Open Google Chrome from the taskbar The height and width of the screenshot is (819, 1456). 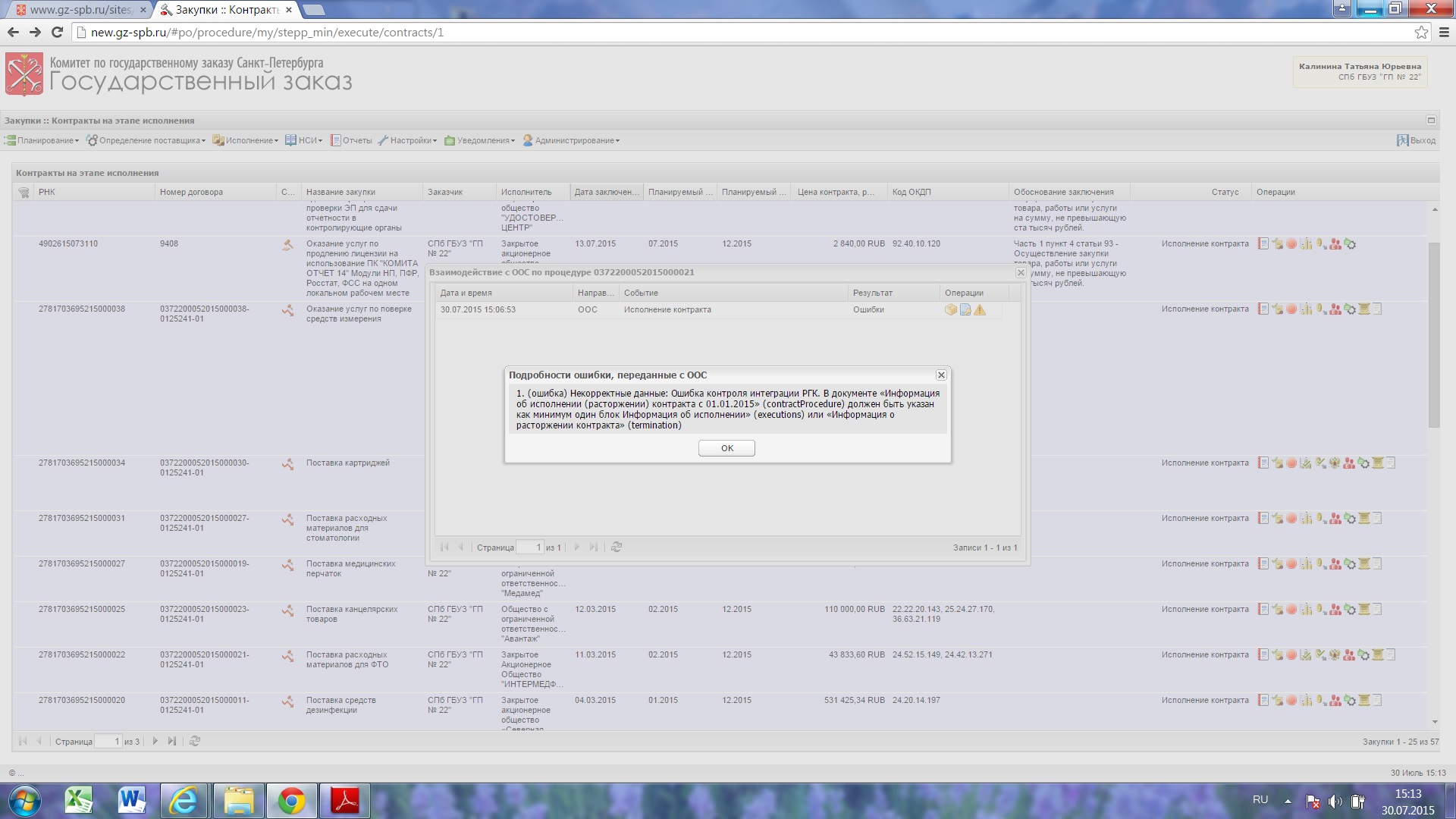pyautogui.click(x=291, y=801)
